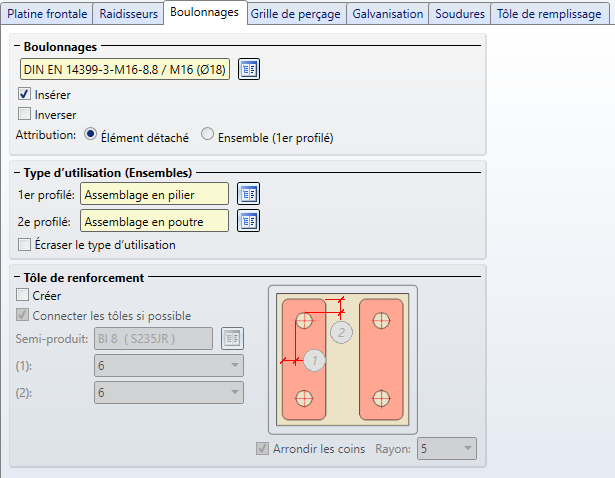Switch to Platine frontale tab
This screenshot has width=615, height=478.
(47, 14)
